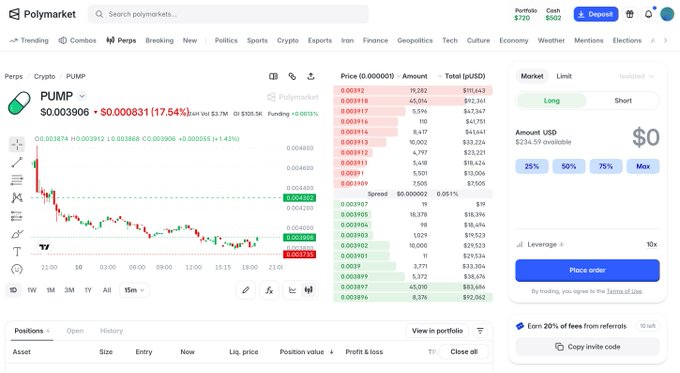Switch to the Open orders tab
This screenshot has height=373, width=680.
coord(75,331)
